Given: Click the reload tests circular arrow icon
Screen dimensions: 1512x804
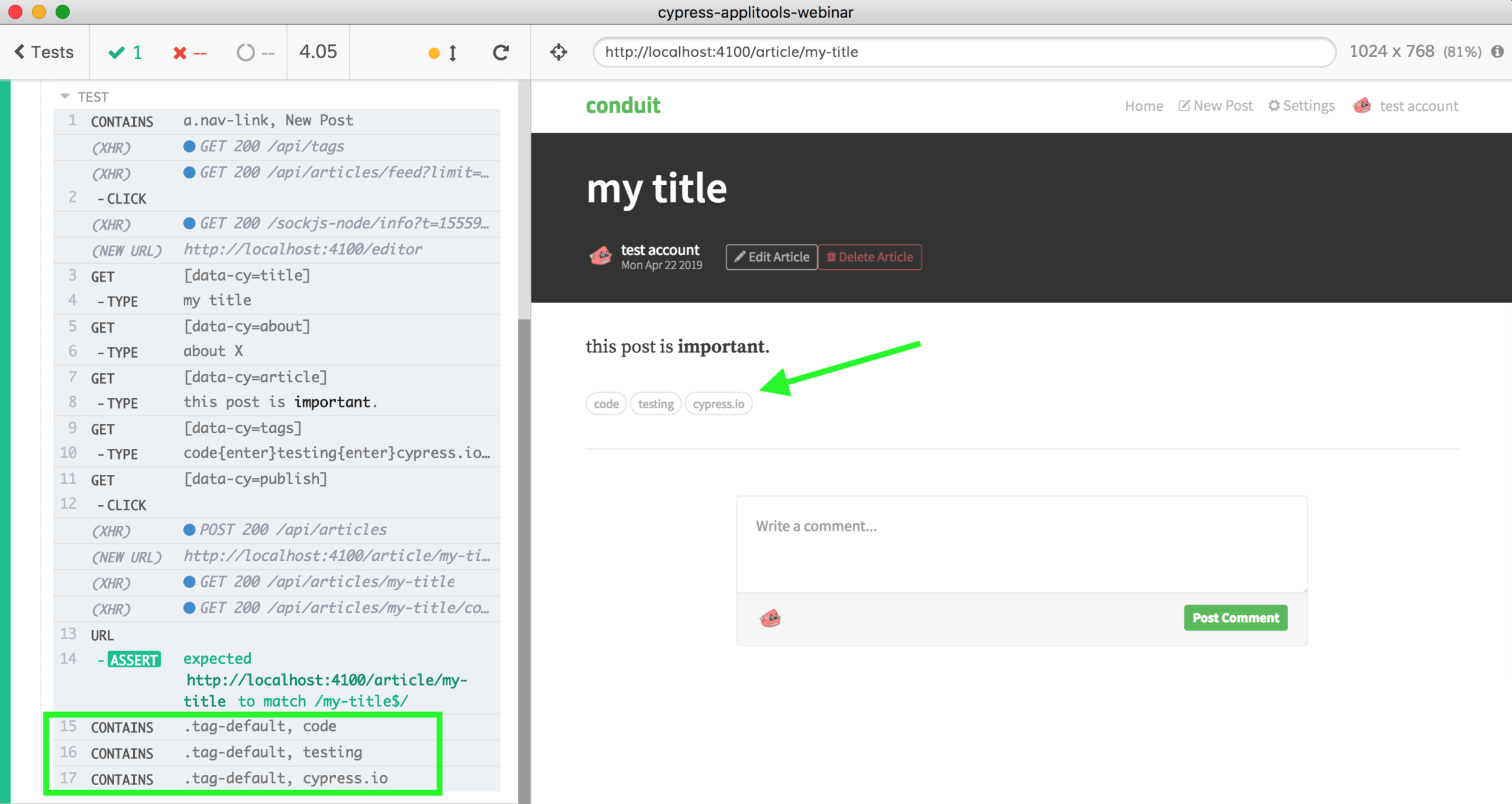Looking at the screenshot, I should pyautogui.click(x=501, y=53).
